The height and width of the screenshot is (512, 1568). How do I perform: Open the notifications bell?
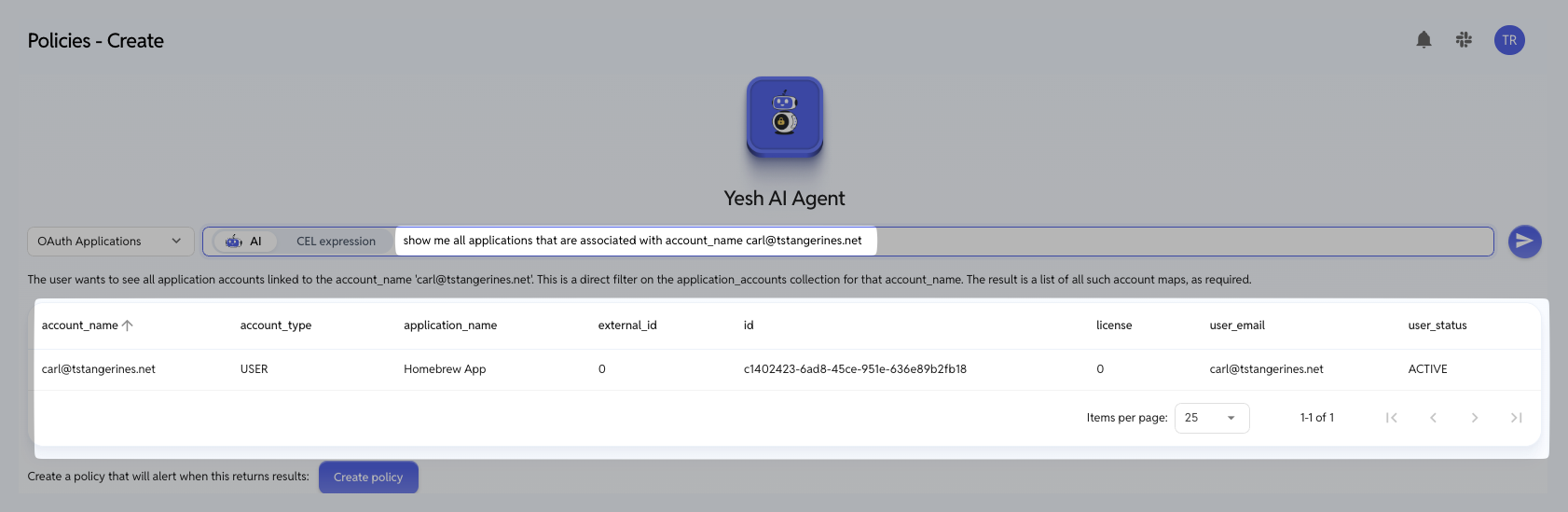click(x=1424, y=40)
